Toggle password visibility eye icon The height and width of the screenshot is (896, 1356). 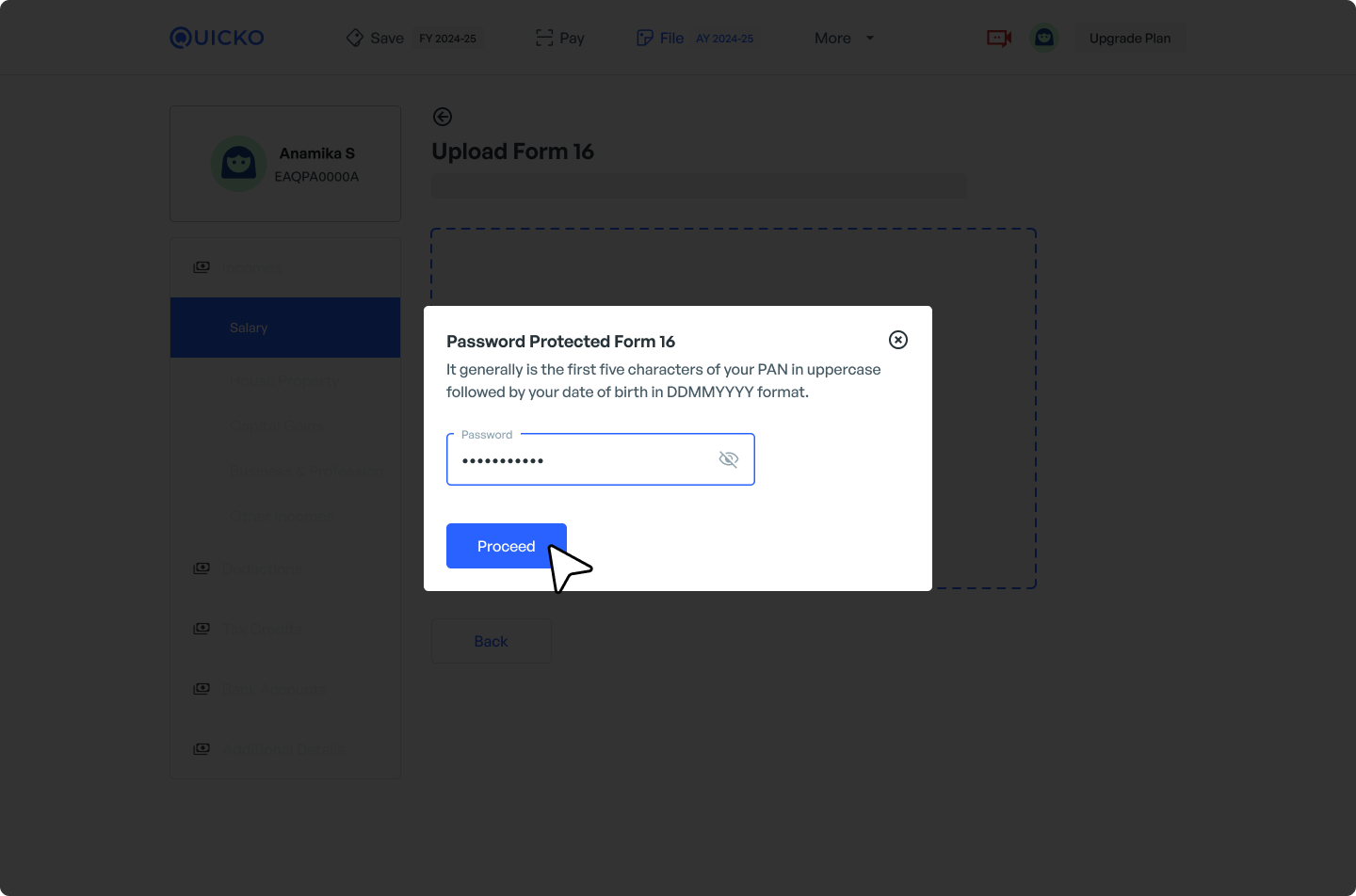point(728,459)
